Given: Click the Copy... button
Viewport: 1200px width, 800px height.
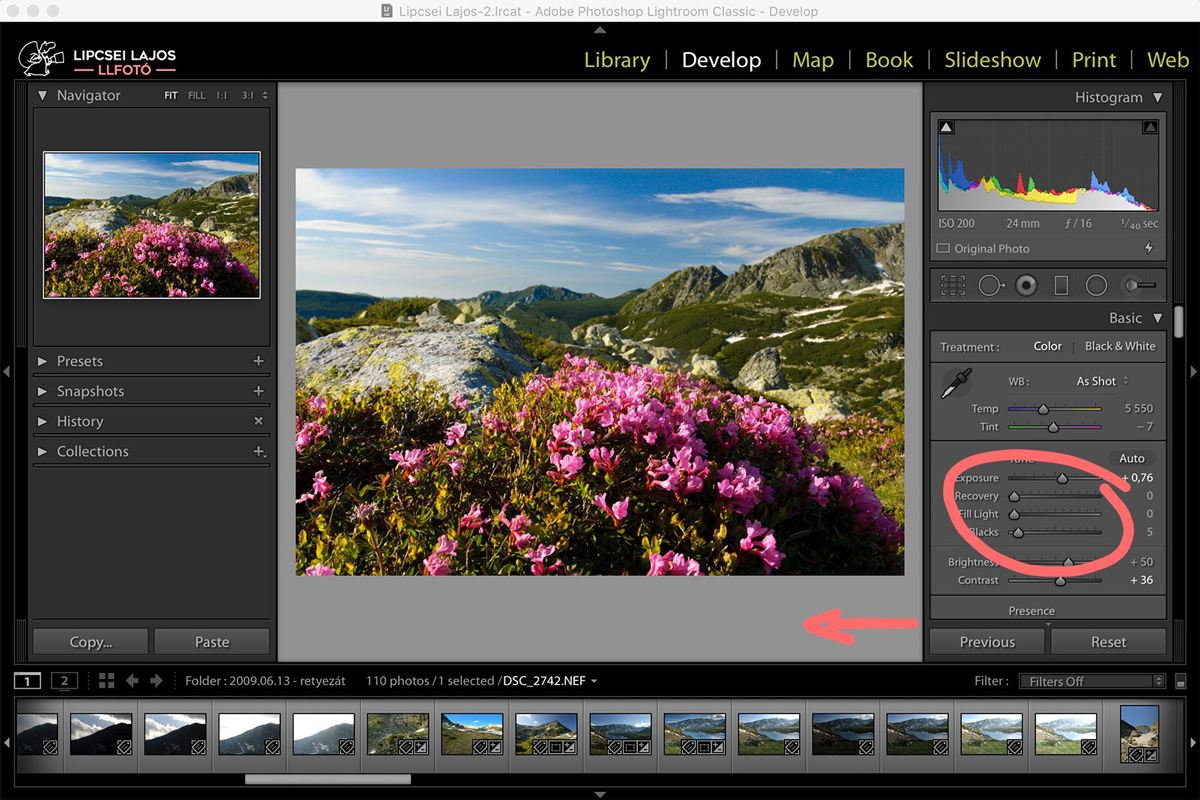Looking at the screenshot, I should click(90, 641).
